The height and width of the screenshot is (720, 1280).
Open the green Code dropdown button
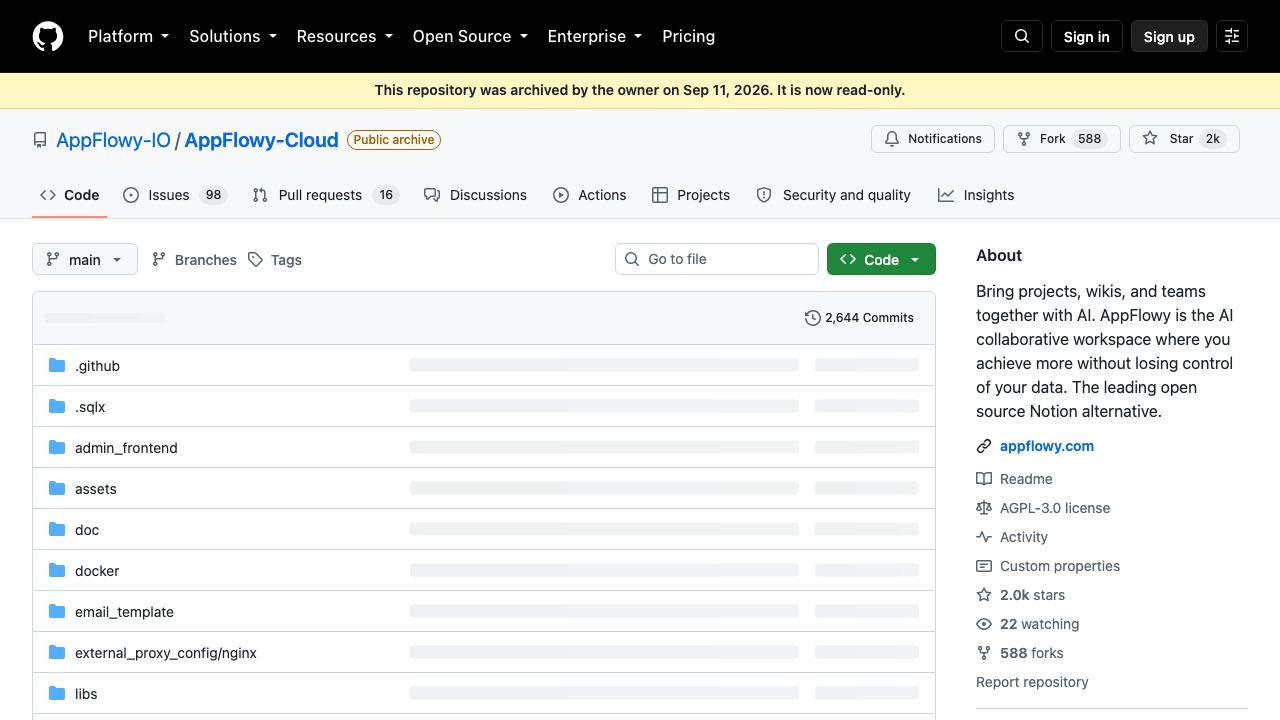pyautogui.click(x=881, y=259)
